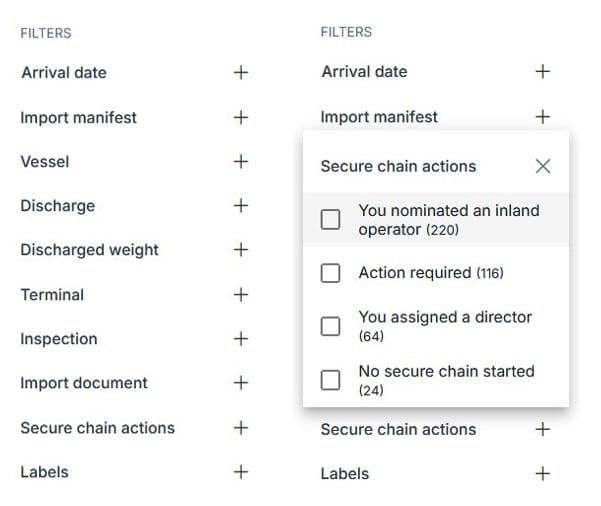Click the Discharge filter label
This screenshot has height=506, width=601.
57,206
